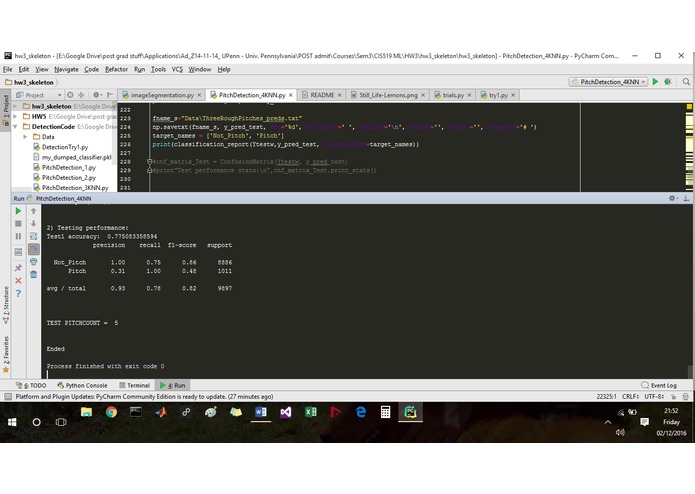Close the imageSegmentation.py tab
The height and width of the screenshot is (494, 695).
(x=199, y=95)
